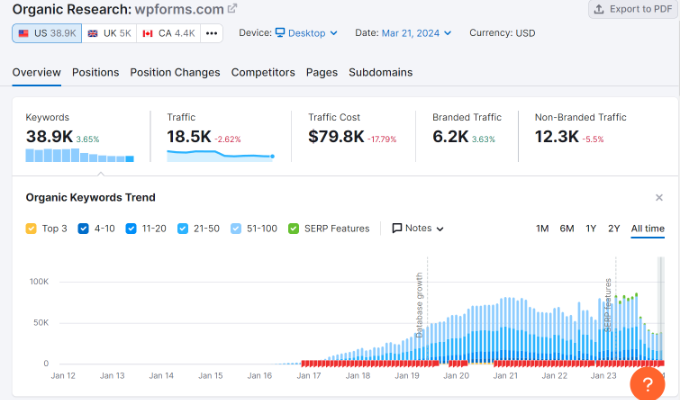The height and width of the screenshot is (400, 680).
Task: Click the Keywords mini bar chart
Action: [79, 156]
